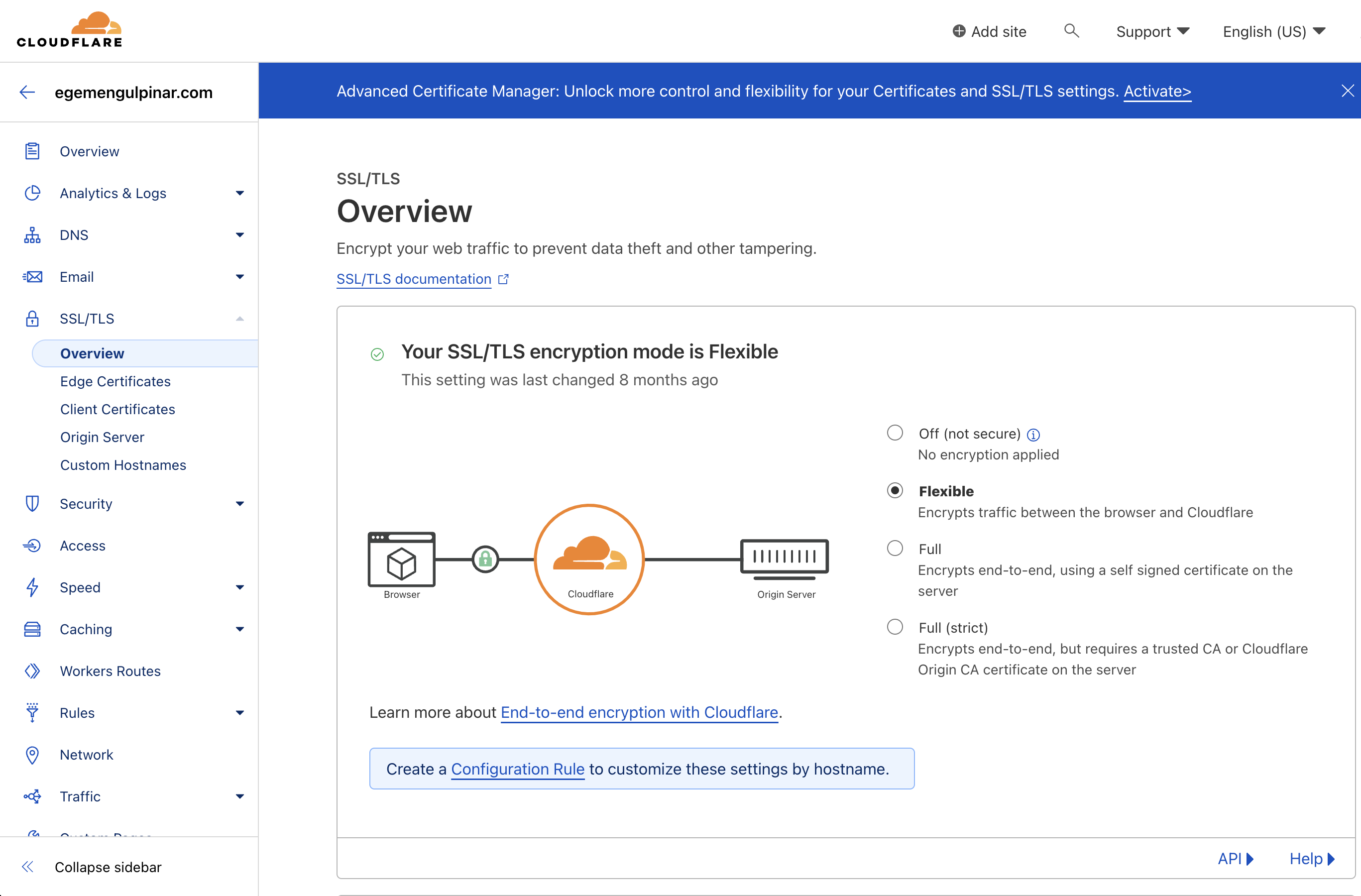1361x896 pixels.
Task: Click the Collapse sidebar double-arrow icon
Action: tap(27, 867)
